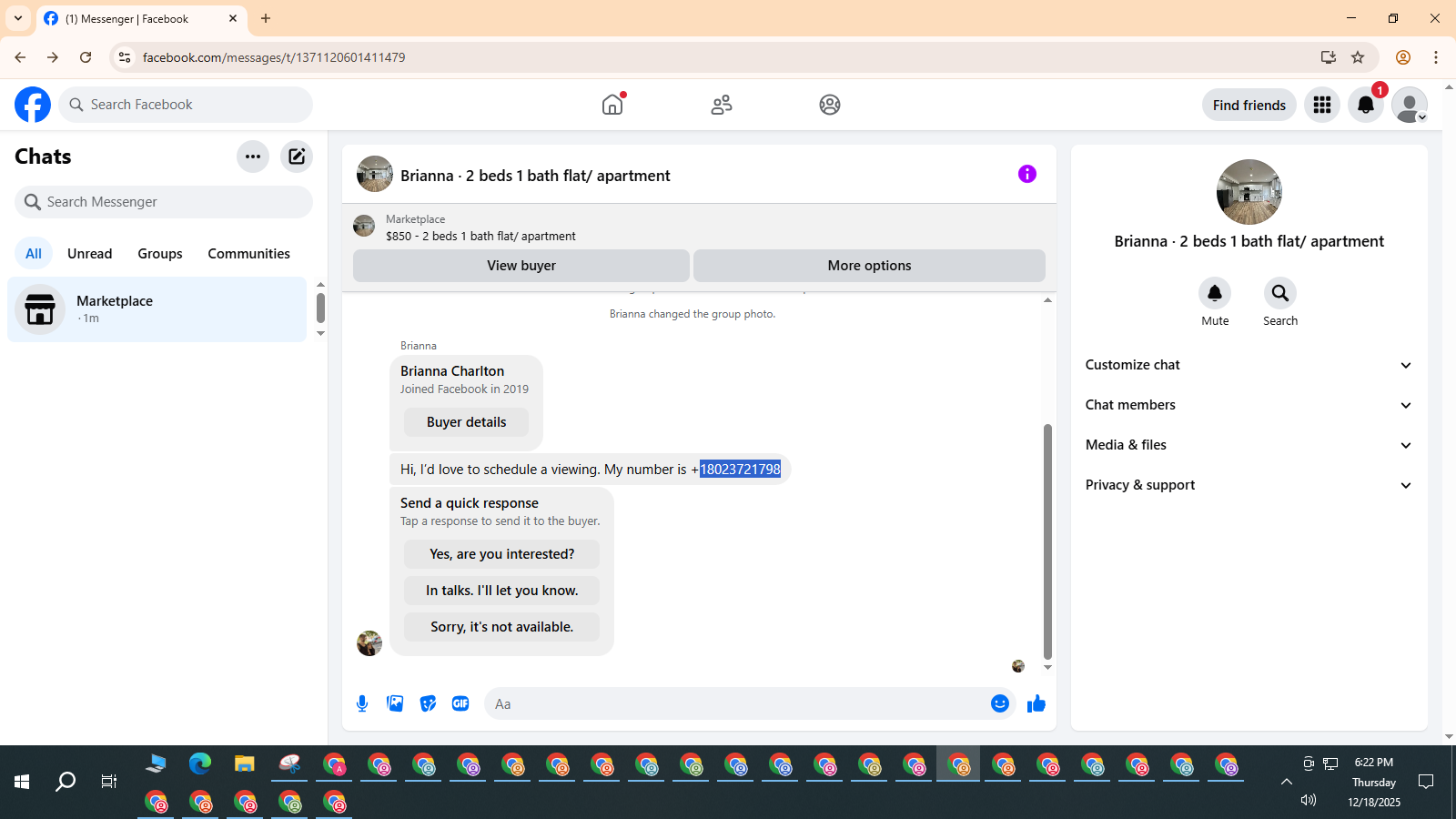Screen dimensions: 1456x819
Task: Click the listing photo in the details panel
Action: (x=1249, y=192)
